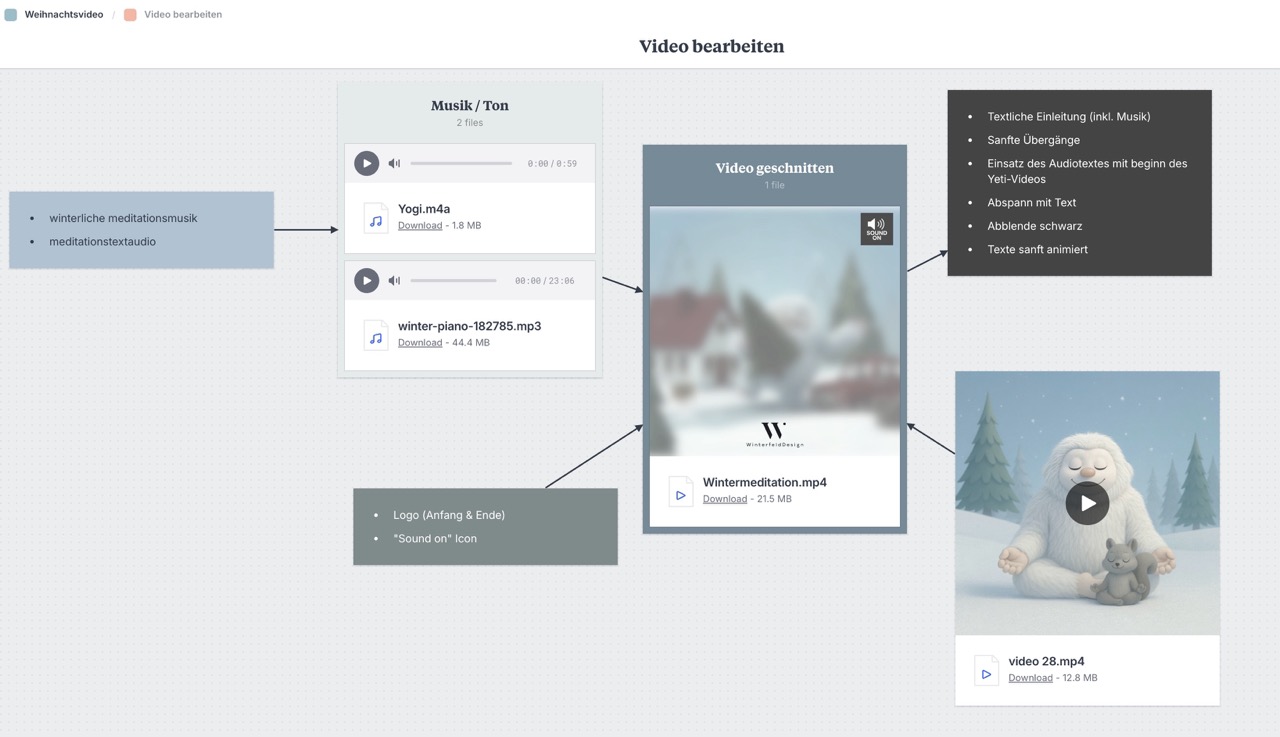Play the Yogi.m4a audio track
The height and width of the screenshot is (737, 1280).
[x=366, y=163]
